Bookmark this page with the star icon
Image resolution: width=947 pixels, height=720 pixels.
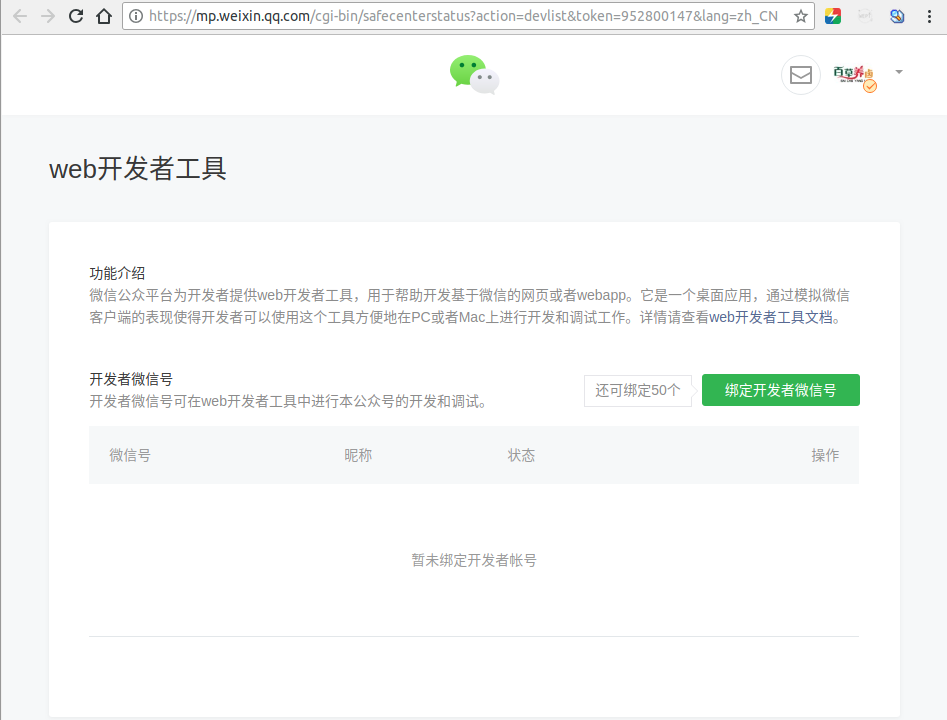(801, 16)
